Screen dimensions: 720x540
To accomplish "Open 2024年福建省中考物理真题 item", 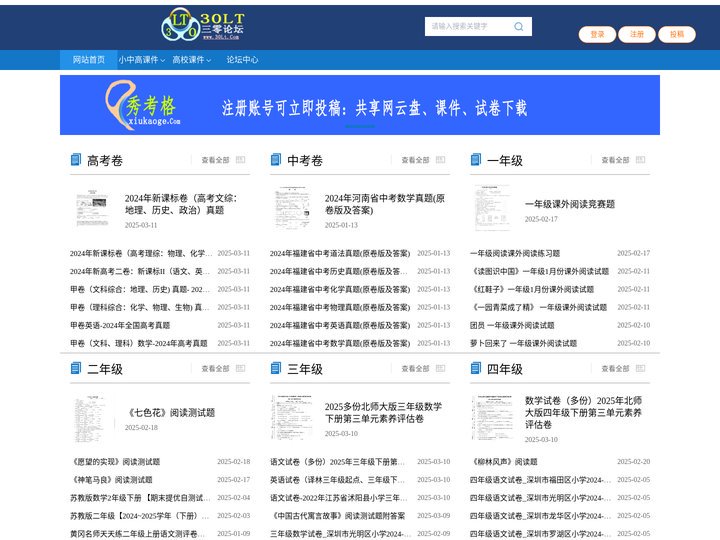I will pos(340,307).
